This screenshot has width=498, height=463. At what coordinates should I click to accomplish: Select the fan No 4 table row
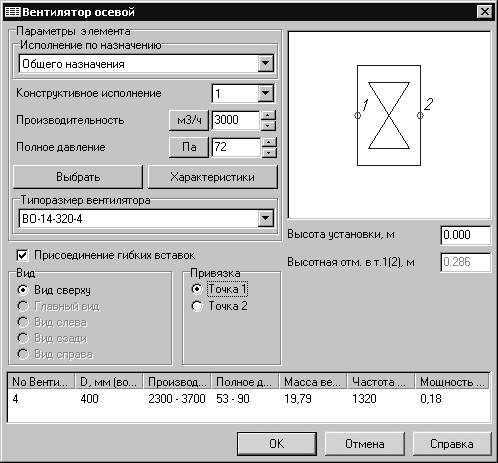coord(249,399)
